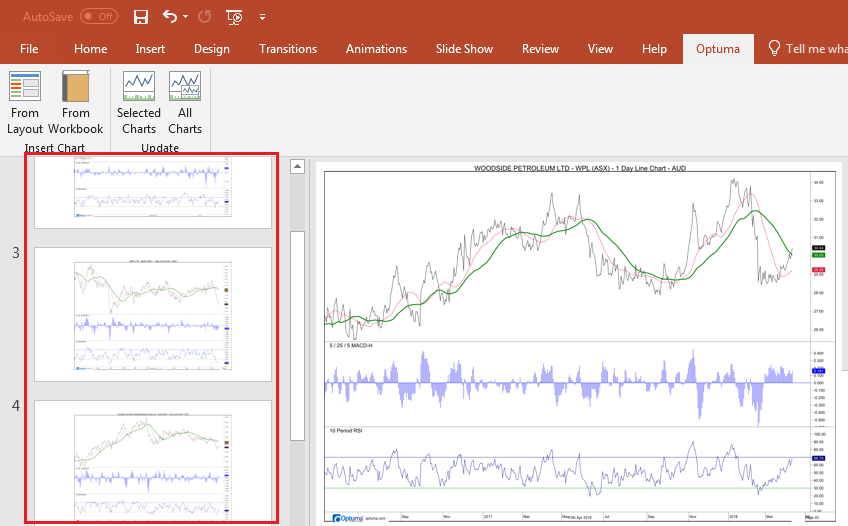Click the slide panel scrollbar thumb
Screen dimensions: 848x526
point(297,336)
